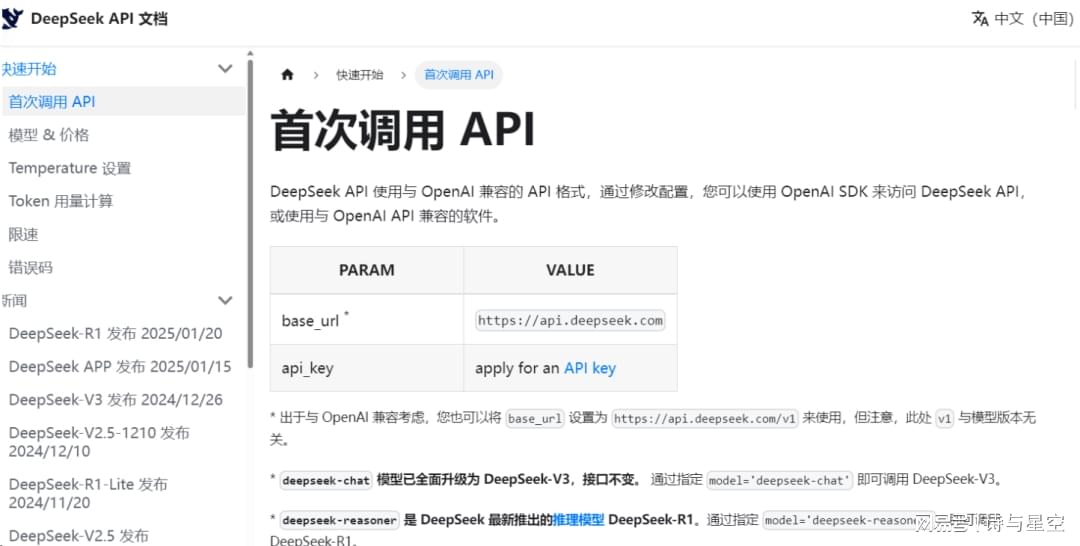Click the api_key table cell
The width and height of the screenshot is (1080, 546).
366,368
